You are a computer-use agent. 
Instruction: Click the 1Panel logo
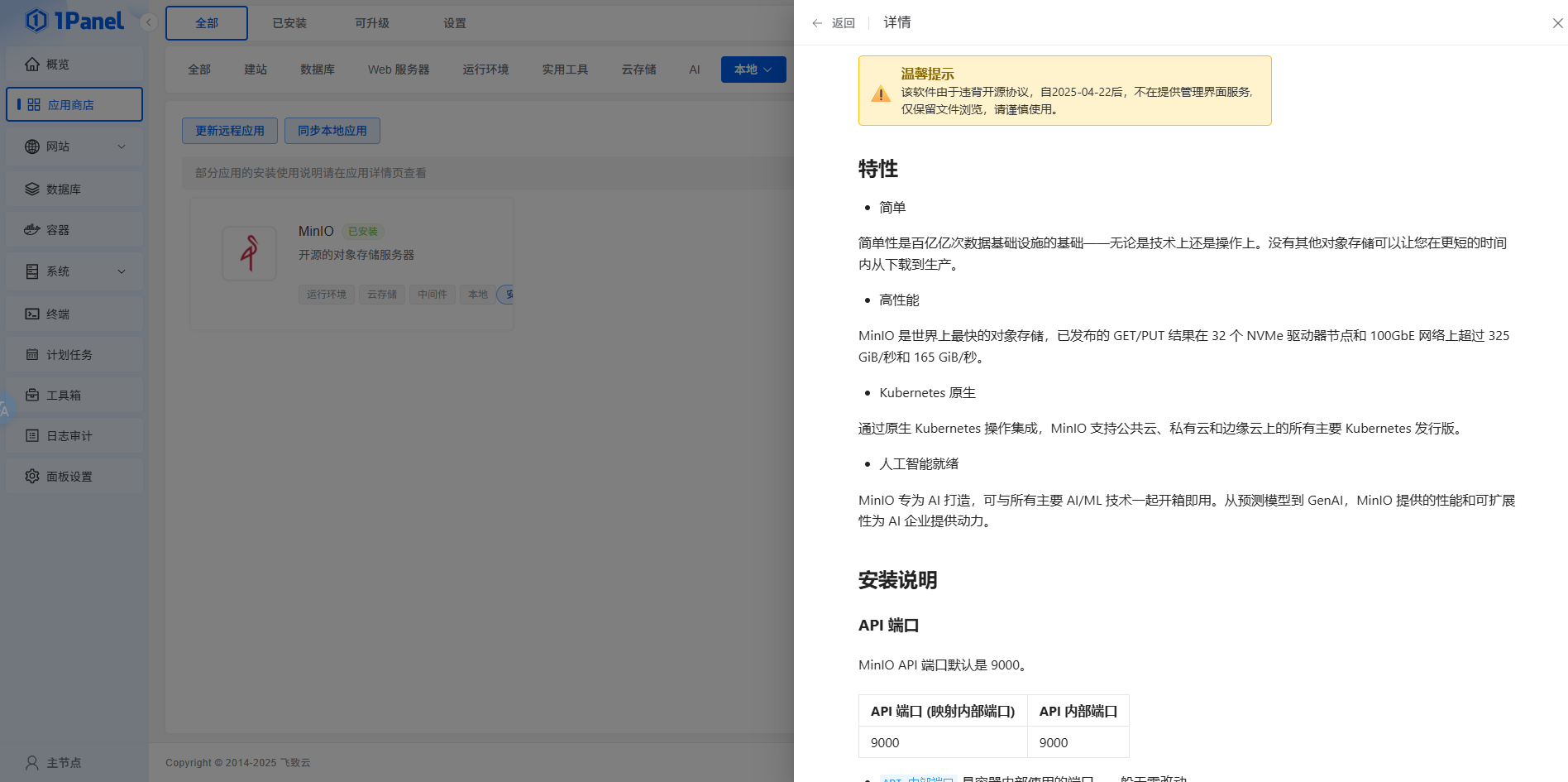click(x=74, y=21)
